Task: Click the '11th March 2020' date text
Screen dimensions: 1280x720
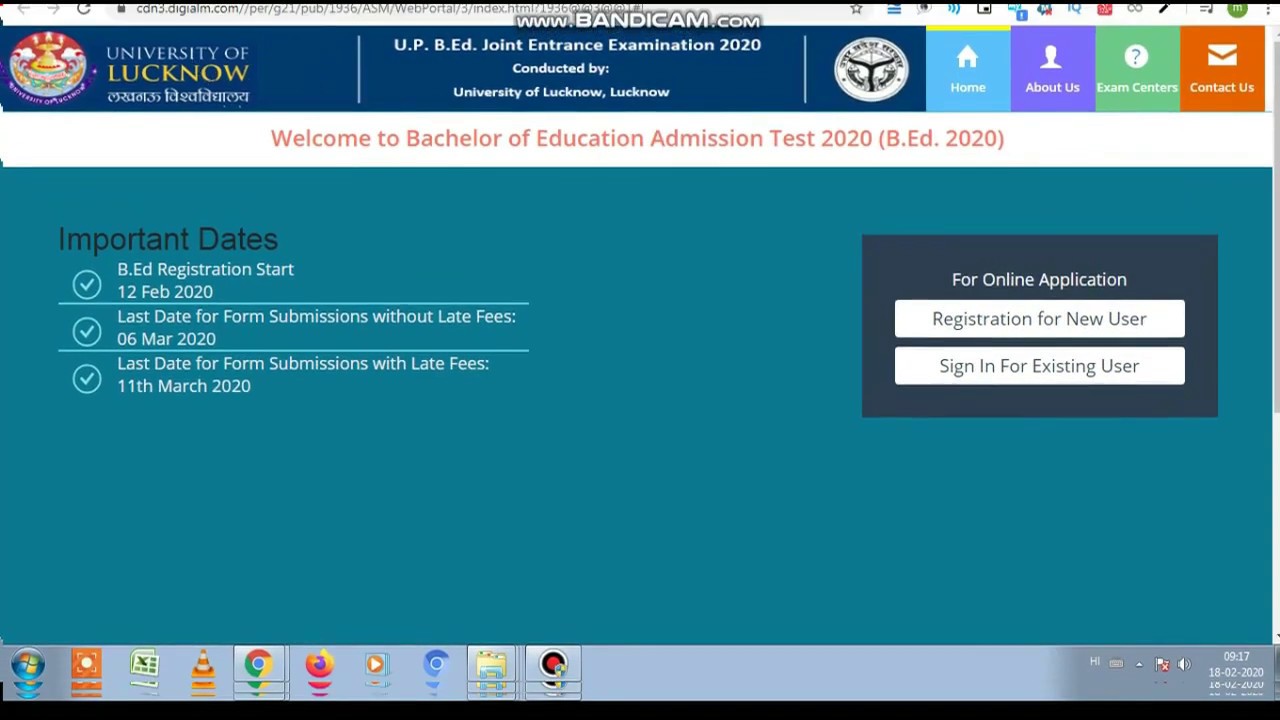Action: [x=184, y=386]
